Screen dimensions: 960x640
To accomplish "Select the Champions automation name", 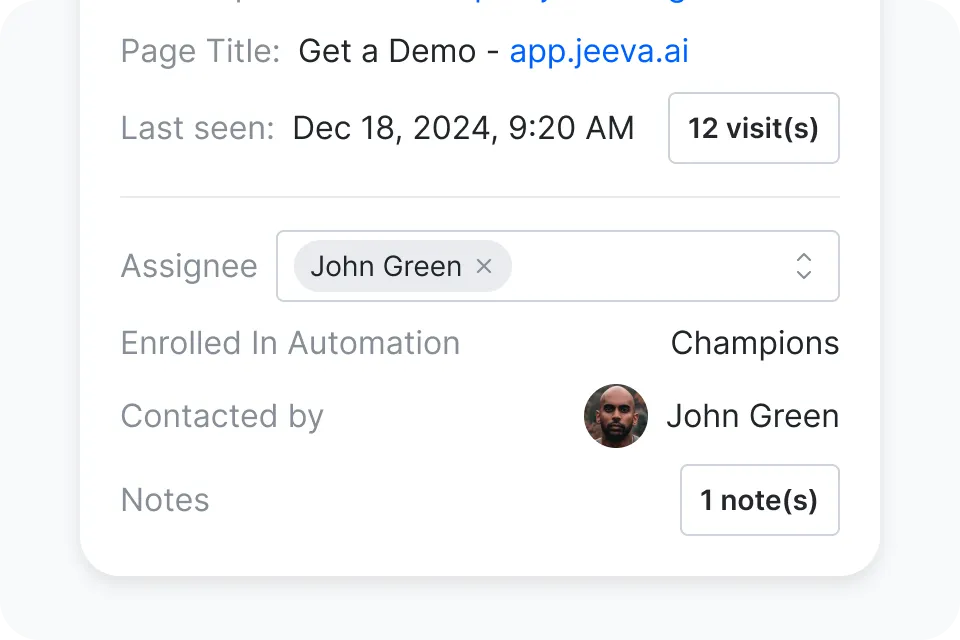I will [x=755, y=343].
